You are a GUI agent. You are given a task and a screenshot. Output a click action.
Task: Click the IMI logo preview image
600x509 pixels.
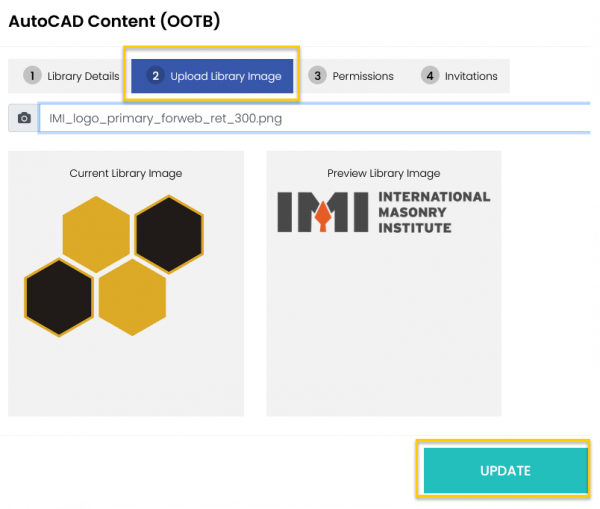pyautogui.click(x=384, y=212)
